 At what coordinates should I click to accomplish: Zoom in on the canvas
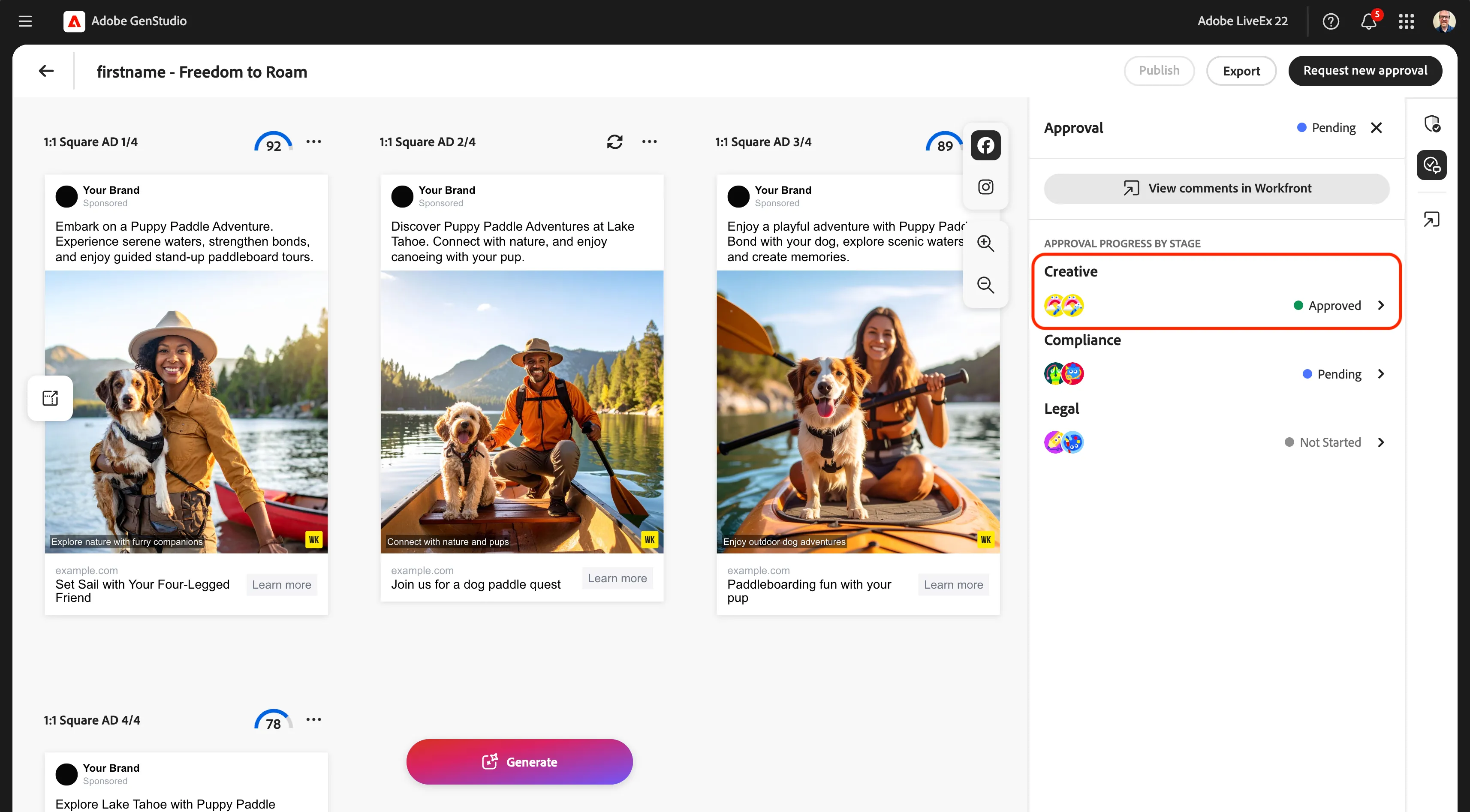[x=985, y=244]
